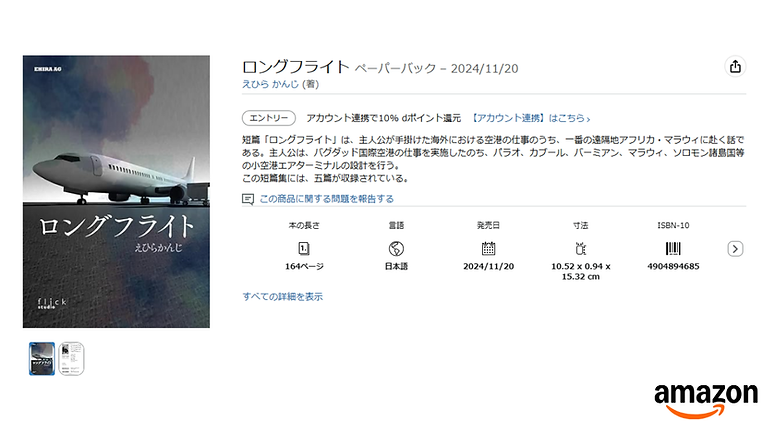Click the dimensions ruler icon

(581, 248)
